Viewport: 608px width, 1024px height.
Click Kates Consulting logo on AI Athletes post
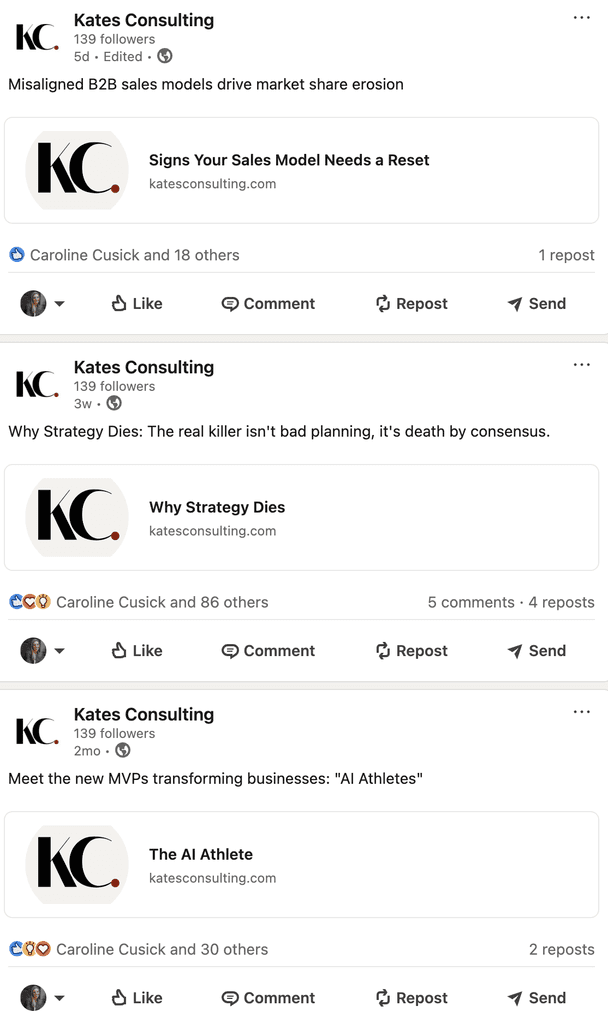(37, 731)
